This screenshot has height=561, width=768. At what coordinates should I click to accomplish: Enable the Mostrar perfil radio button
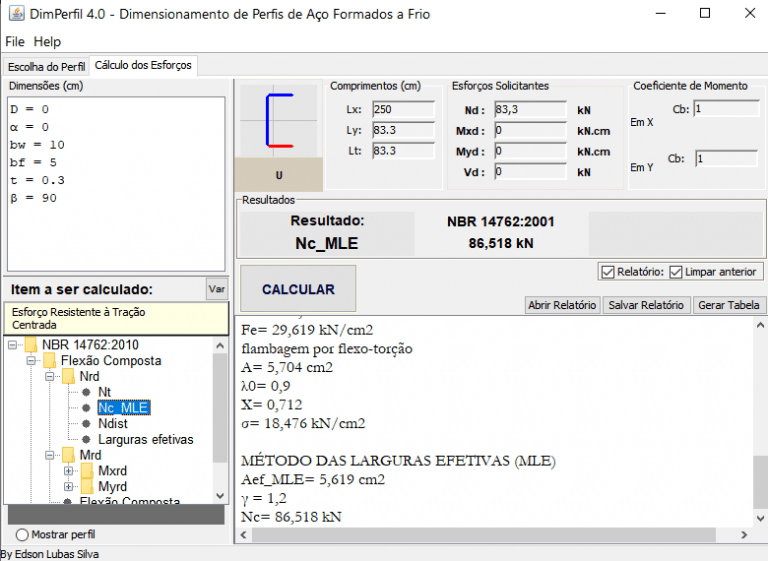point(22,535)
